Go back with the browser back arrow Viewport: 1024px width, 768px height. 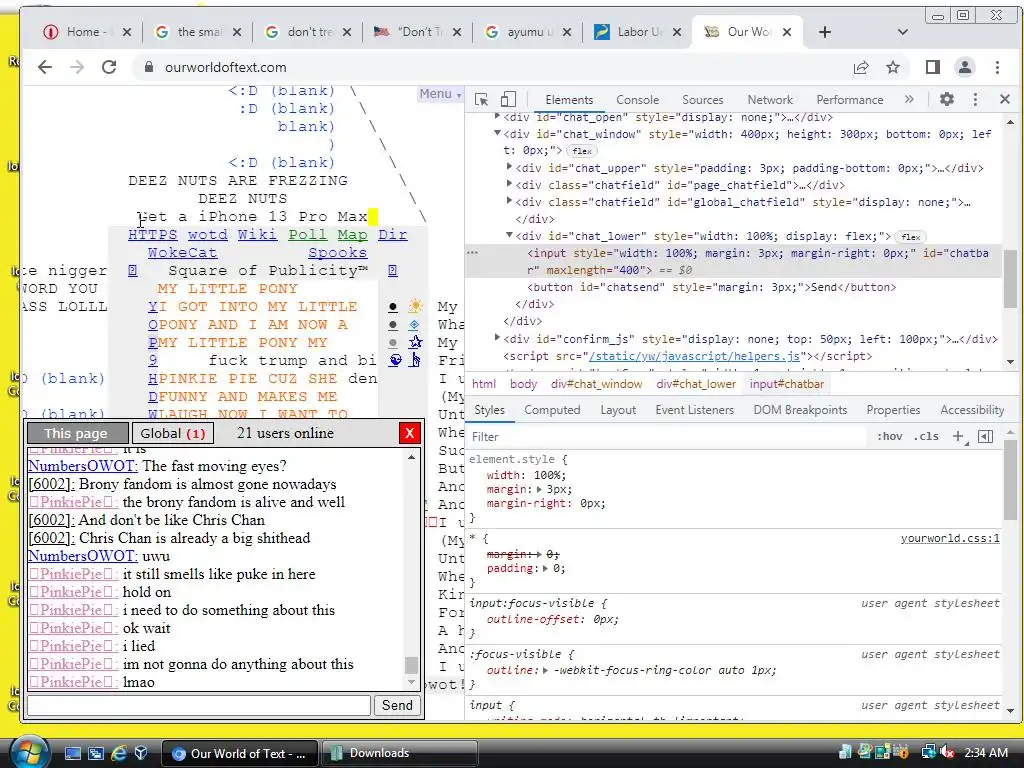point(44,67)
